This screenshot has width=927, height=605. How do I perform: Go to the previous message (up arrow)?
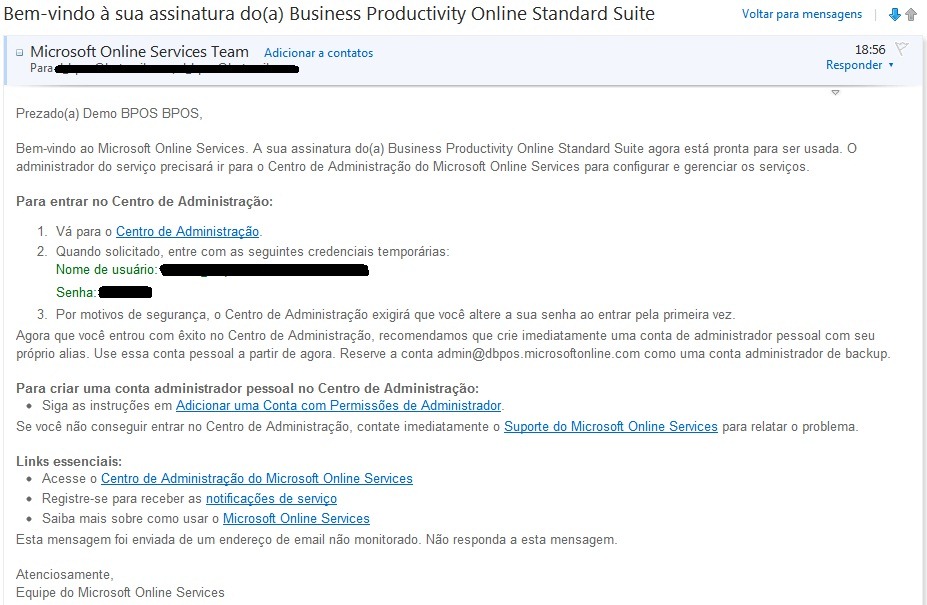click(x=911, y=15)
